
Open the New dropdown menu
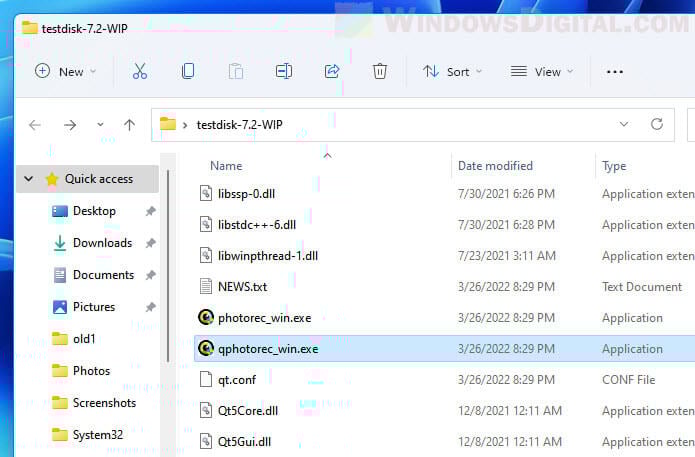(66, 71)
